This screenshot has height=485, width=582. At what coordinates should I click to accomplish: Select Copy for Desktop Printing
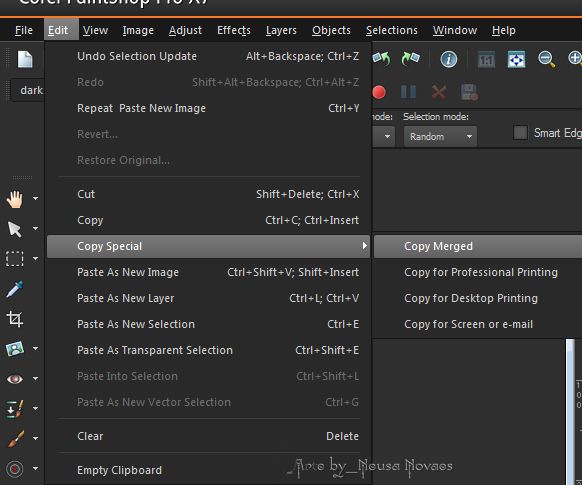pos(478,298)
